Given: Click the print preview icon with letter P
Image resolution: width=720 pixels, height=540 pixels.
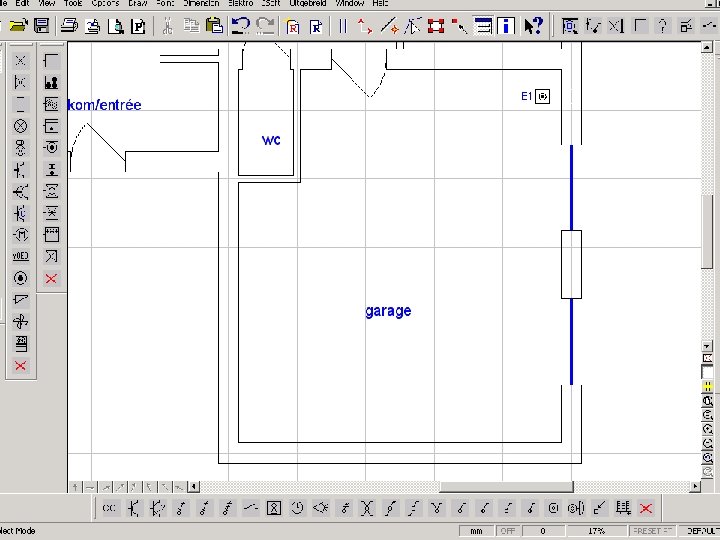Looking at the screenshot, I should [138, 26].
